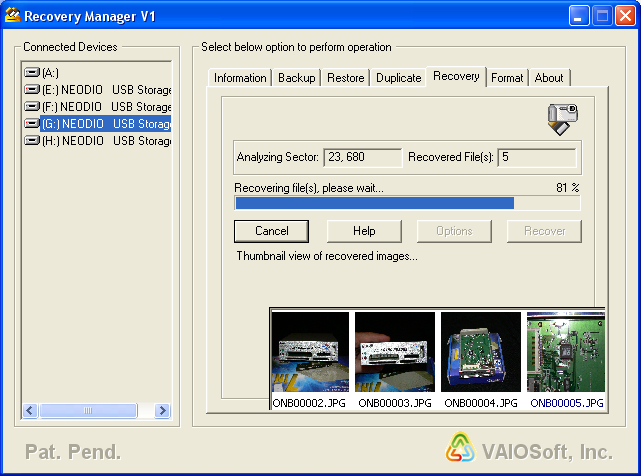Screen dimensions: 641x476
Task: Click the ONB00003.JPG file name
Action: (x=395, y=403)
